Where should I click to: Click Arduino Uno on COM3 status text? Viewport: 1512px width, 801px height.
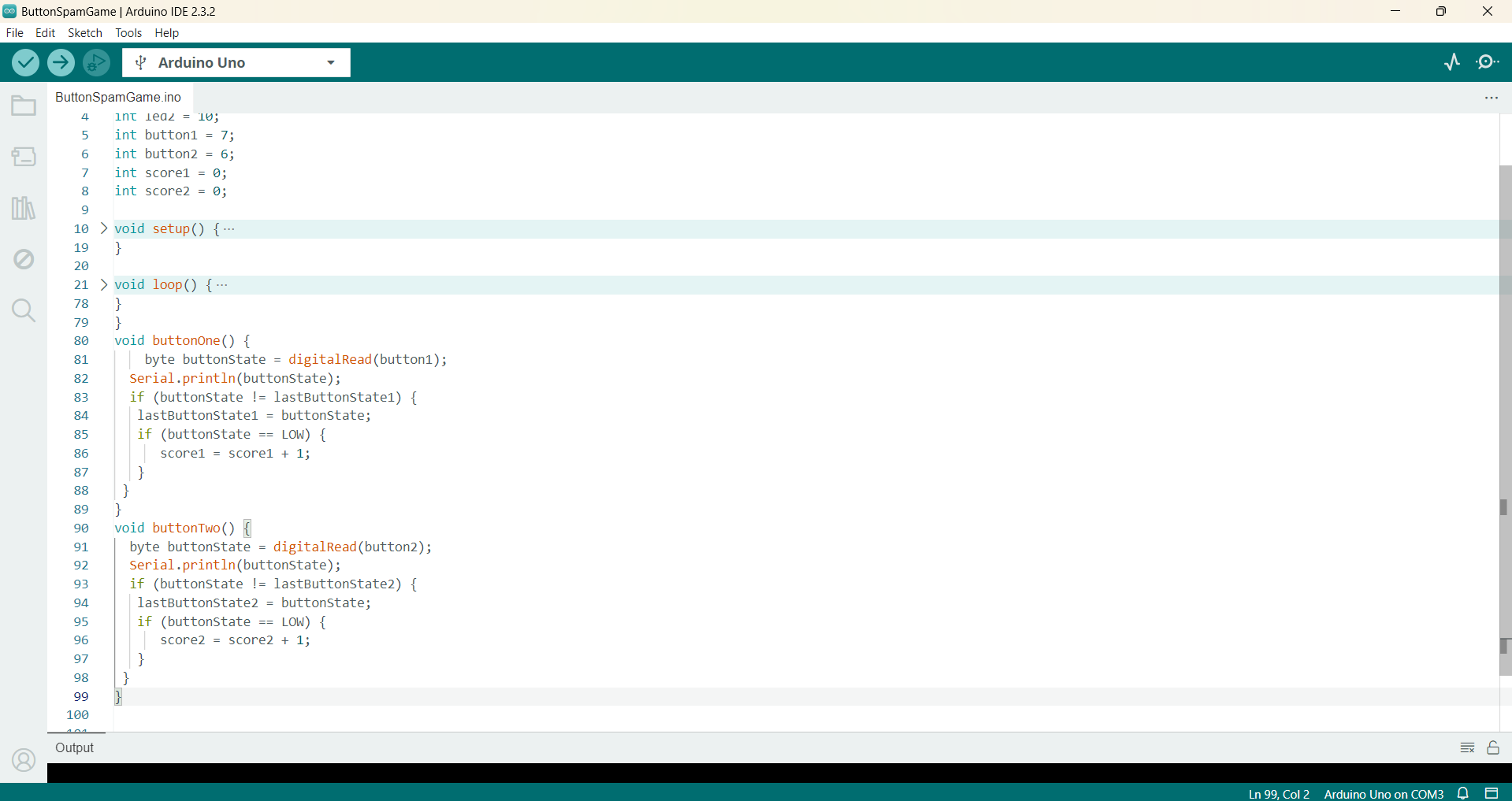1384,794
